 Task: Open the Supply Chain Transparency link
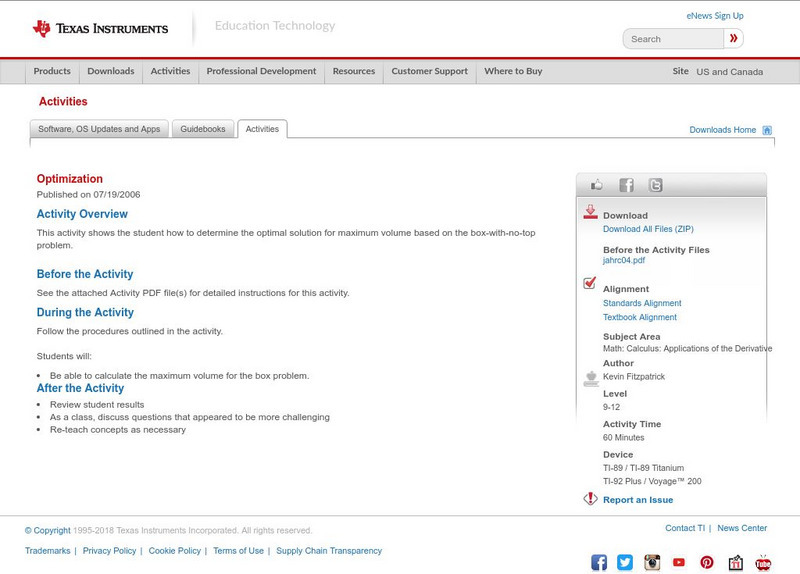(329, 551)
